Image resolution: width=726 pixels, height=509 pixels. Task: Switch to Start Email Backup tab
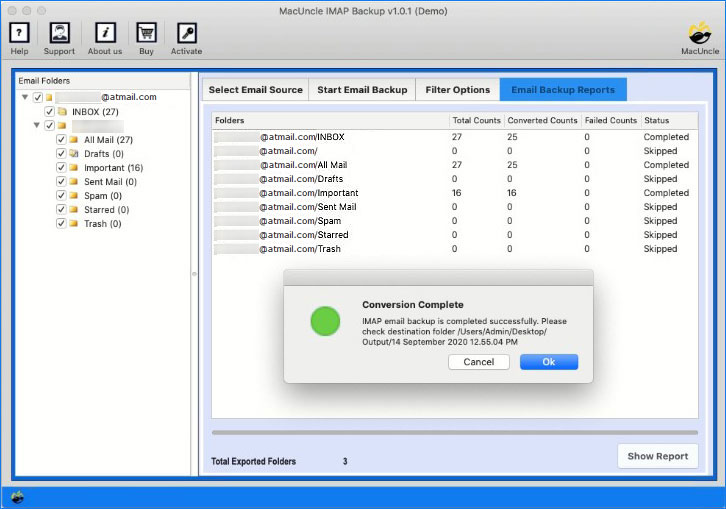[362, 90]
